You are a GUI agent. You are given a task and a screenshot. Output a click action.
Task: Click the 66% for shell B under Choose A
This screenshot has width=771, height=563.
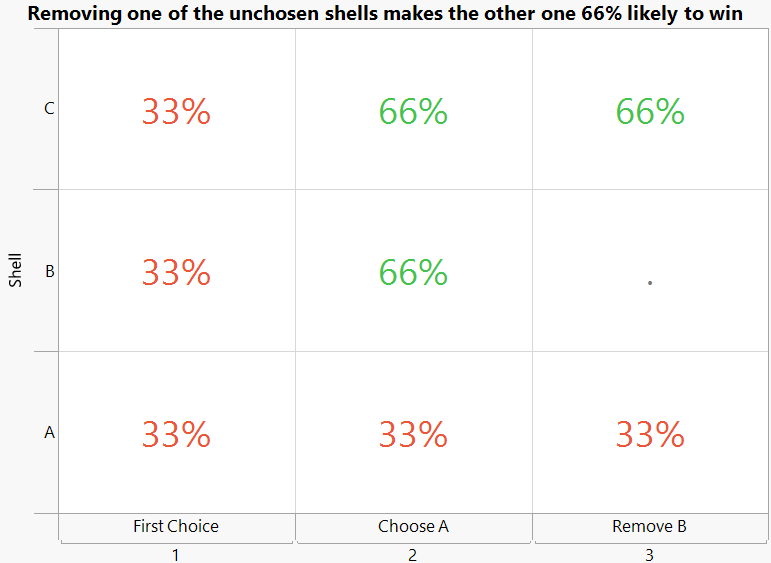tap(413, 272)
